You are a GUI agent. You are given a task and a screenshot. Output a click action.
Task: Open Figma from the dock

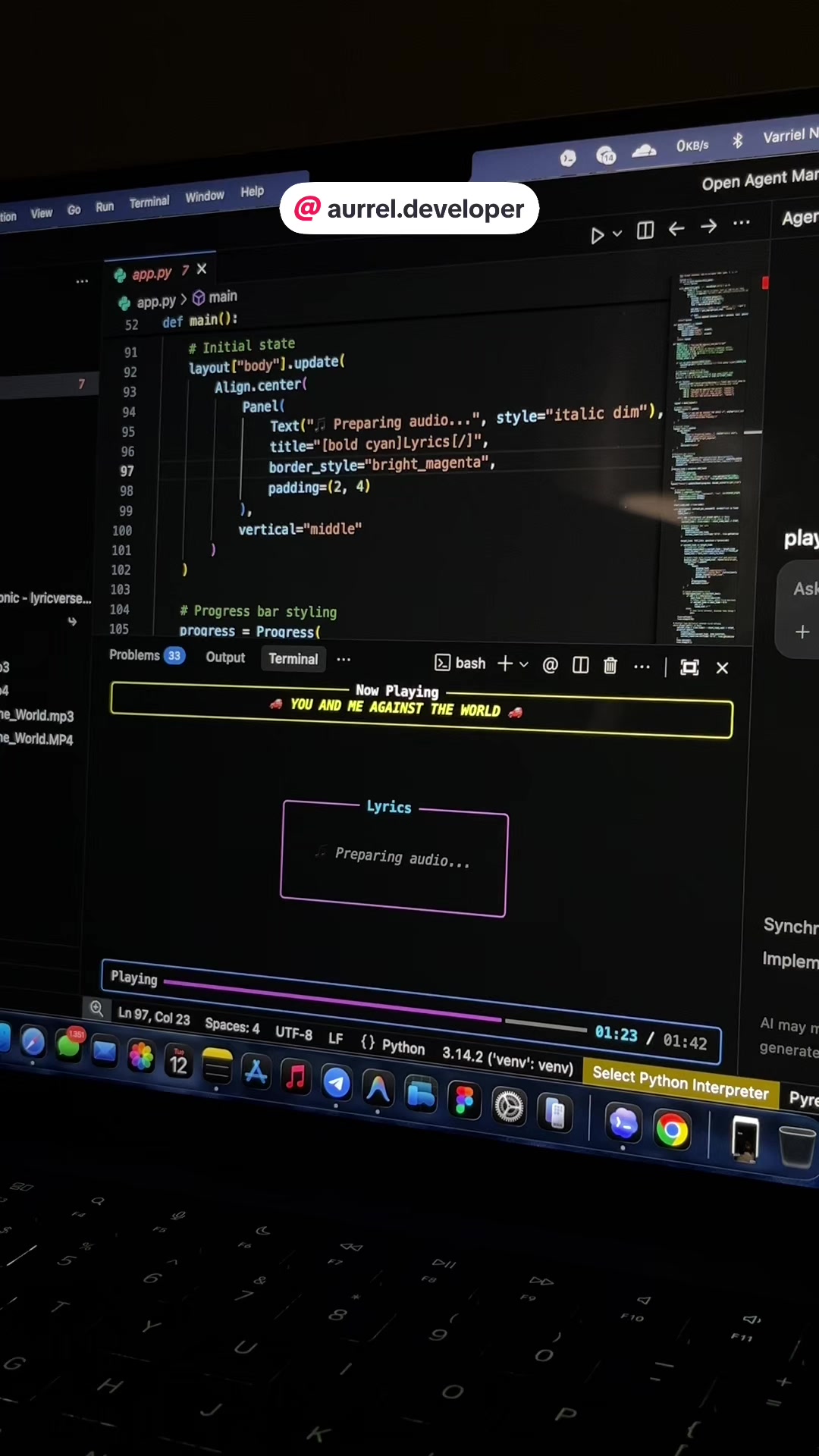coord(464,1100)
